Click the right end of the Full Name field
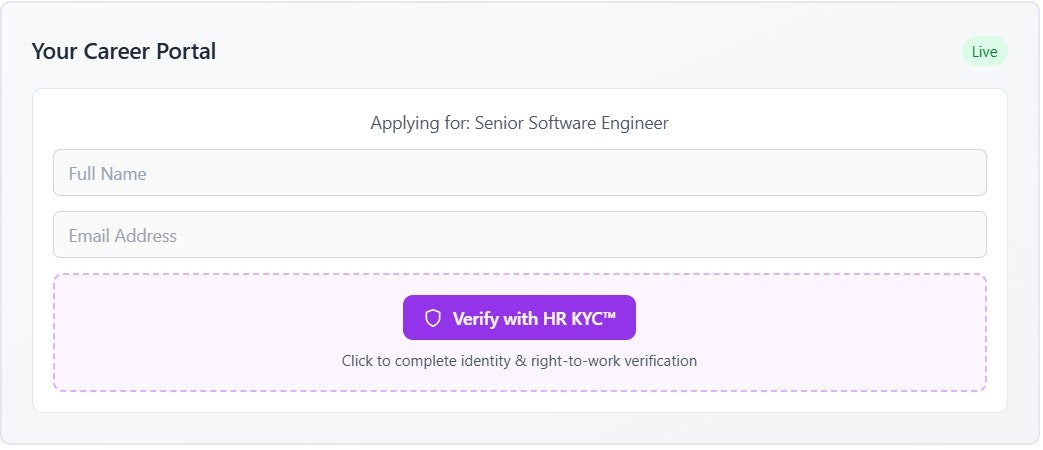 960,173
